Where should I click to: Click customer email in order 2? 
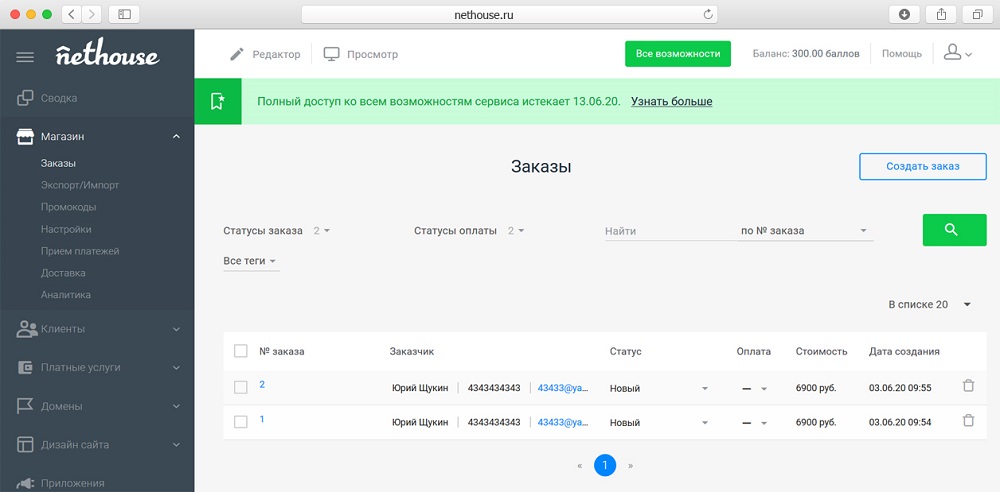tap(563, 388)
